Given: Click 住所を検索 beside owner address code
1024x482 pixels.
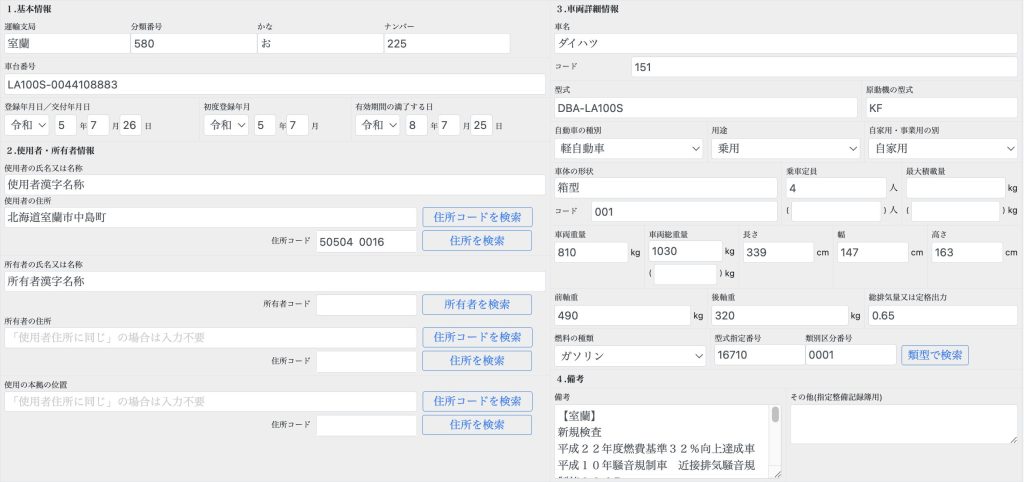Looking at the screenshot, I should pos(477,361).
